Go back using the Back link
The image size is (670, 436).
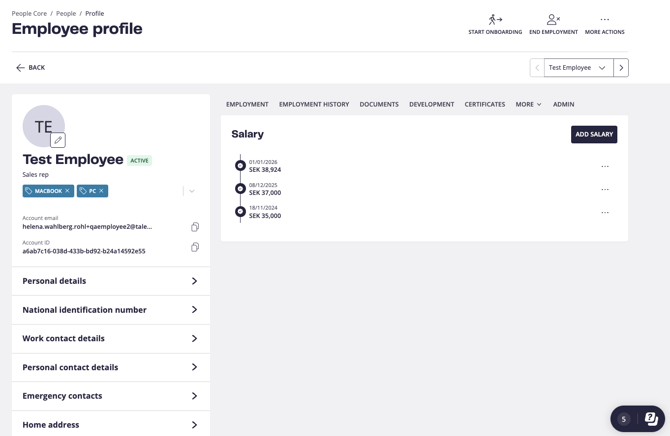pos(30,68)
